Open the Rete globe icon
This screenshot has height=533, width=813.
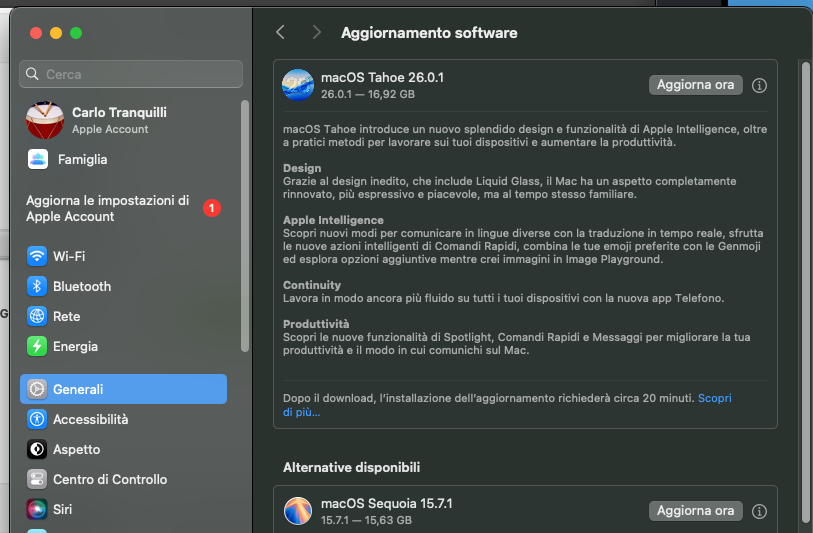tap(37, 316)
